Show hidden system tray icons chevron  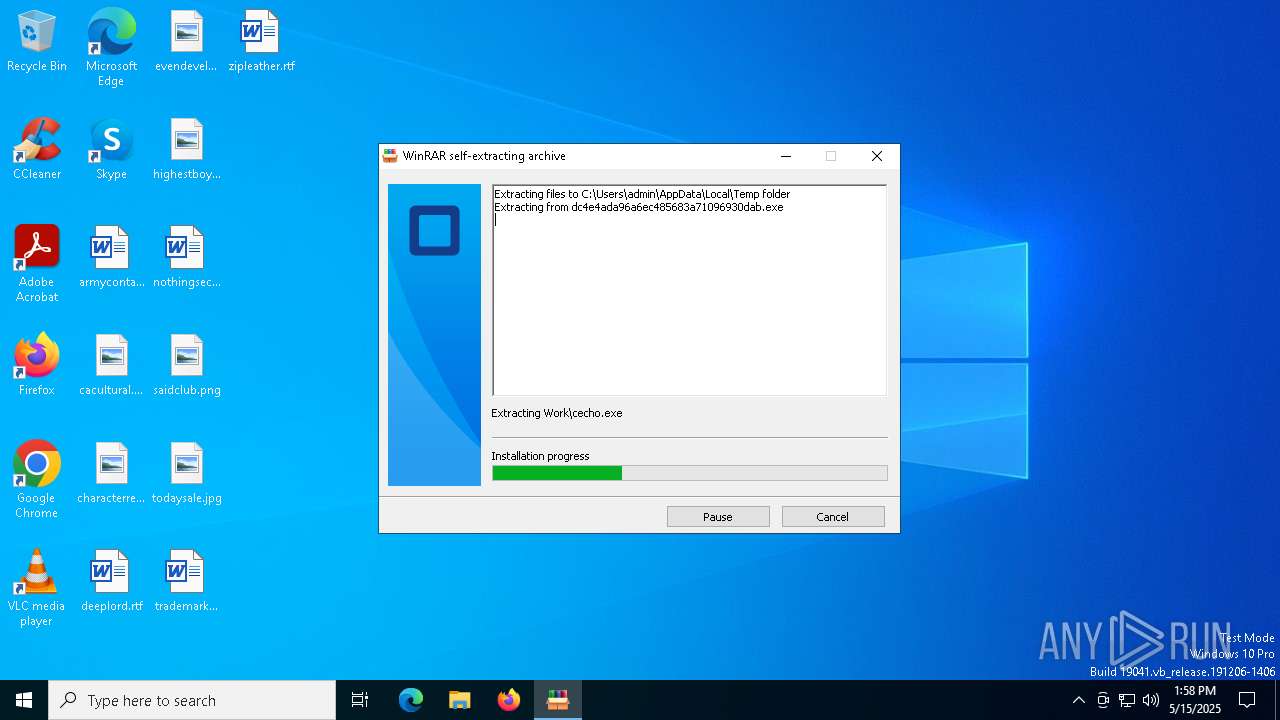pos(1078,700)
